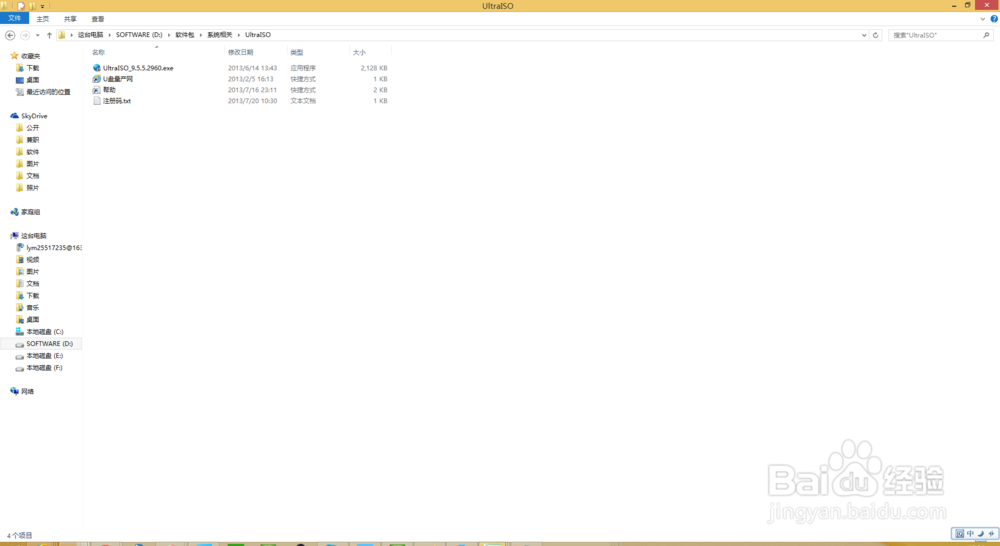Open Help with the blue question icon
Viewport: 1000px width, 546px height.
[x=994, y=18]
